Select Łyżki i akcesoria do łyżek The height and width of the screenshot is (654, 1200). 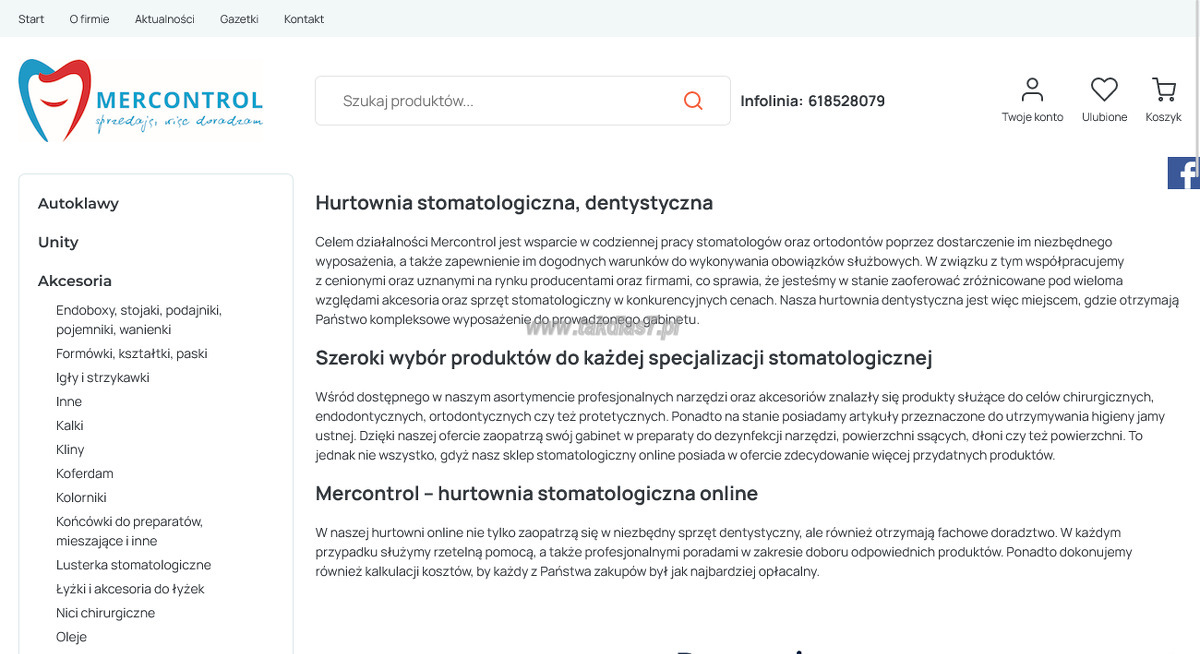pyautogui.click(x=130, y=589)
